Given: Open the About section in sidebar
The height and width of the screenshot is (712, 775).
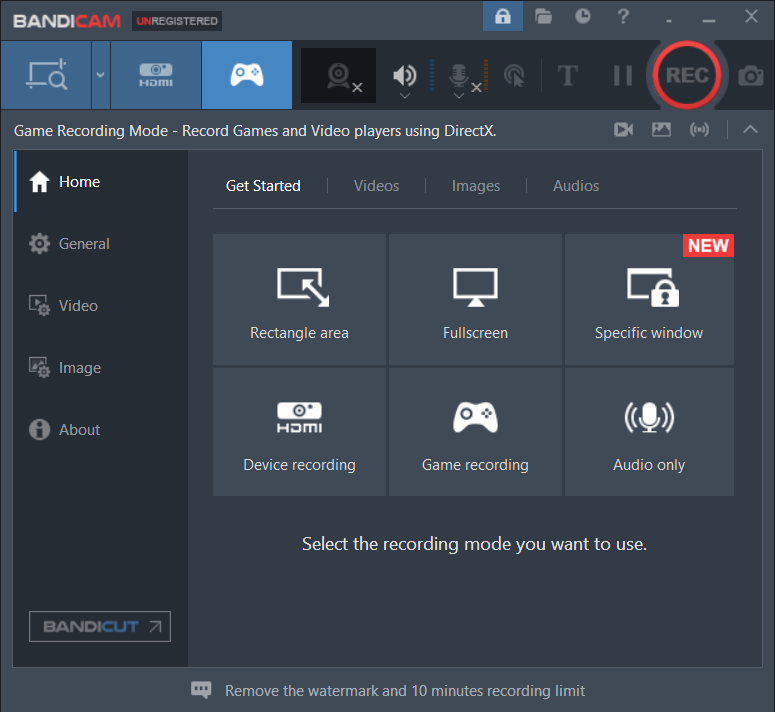Looking at the screenshot, I should point(101,429).
